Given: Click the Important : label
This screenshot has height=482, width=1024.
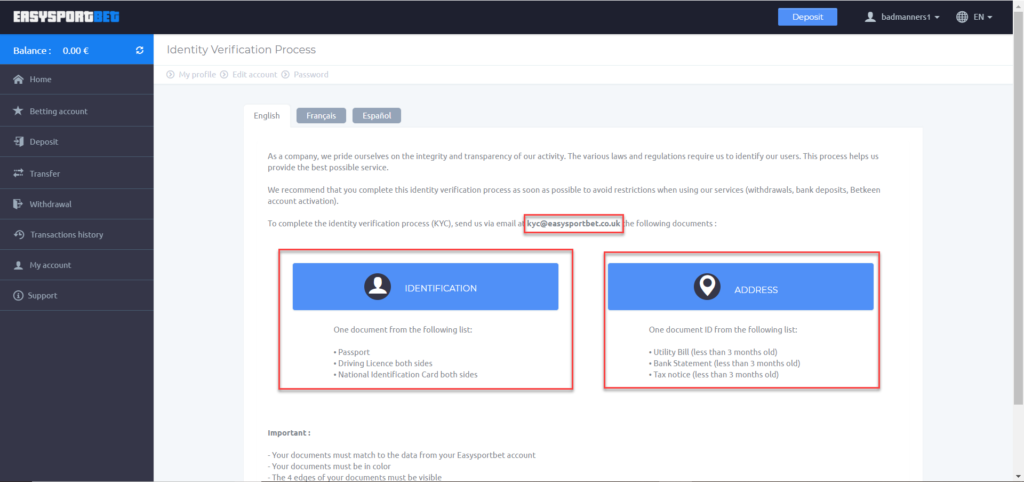Looking at the screenshot, I should coord(289,432).
